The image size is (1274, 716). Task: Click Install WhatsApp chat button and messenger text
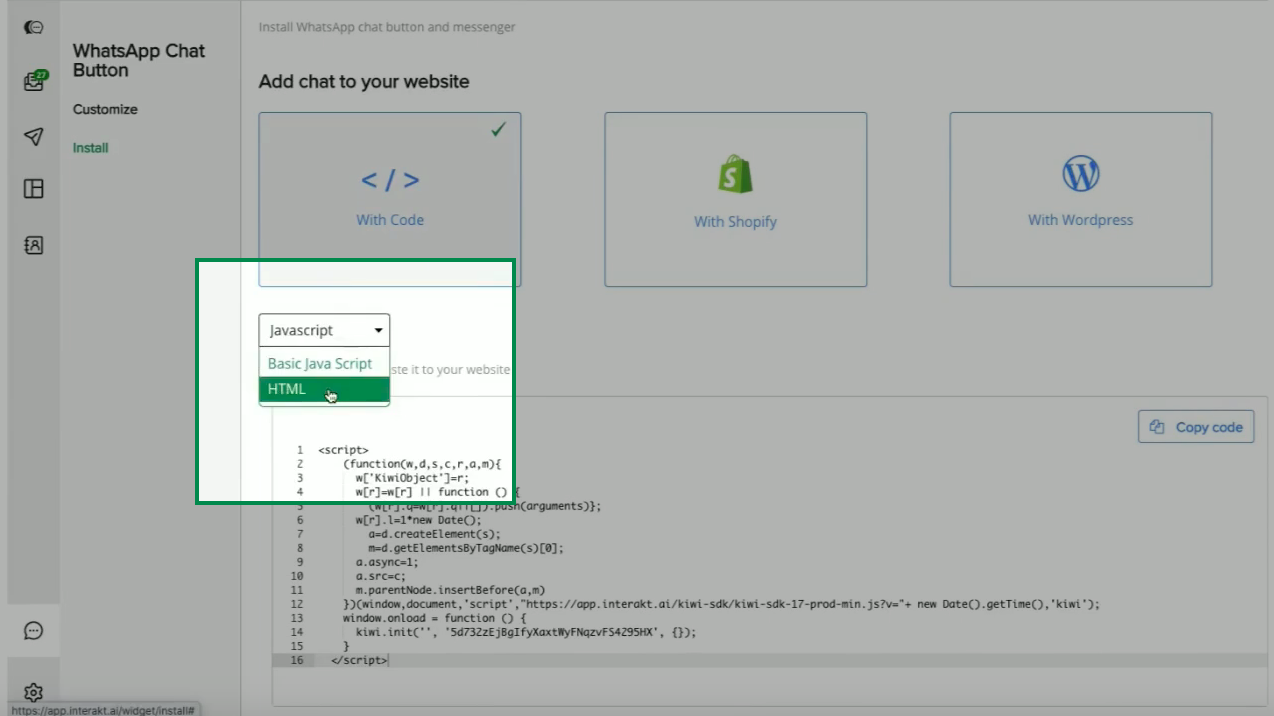(x=387, y=27)
